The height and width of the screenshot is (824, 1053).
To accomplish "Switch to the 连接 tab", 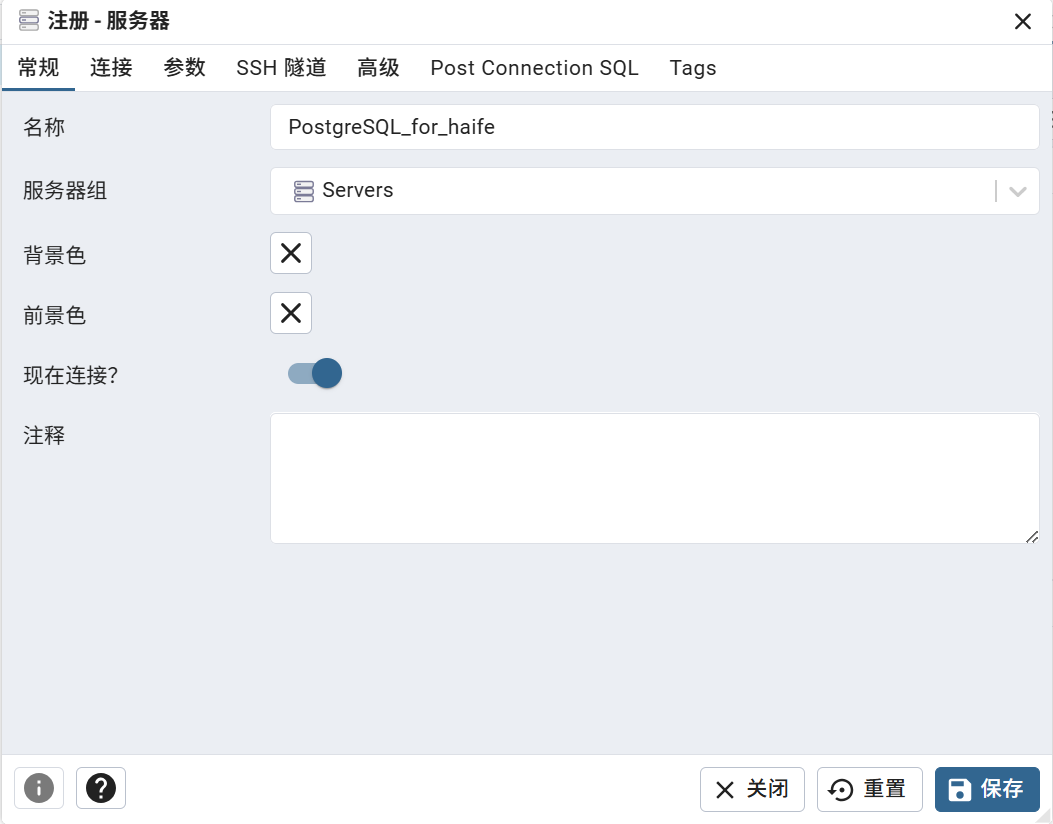I will click(111, 68).
